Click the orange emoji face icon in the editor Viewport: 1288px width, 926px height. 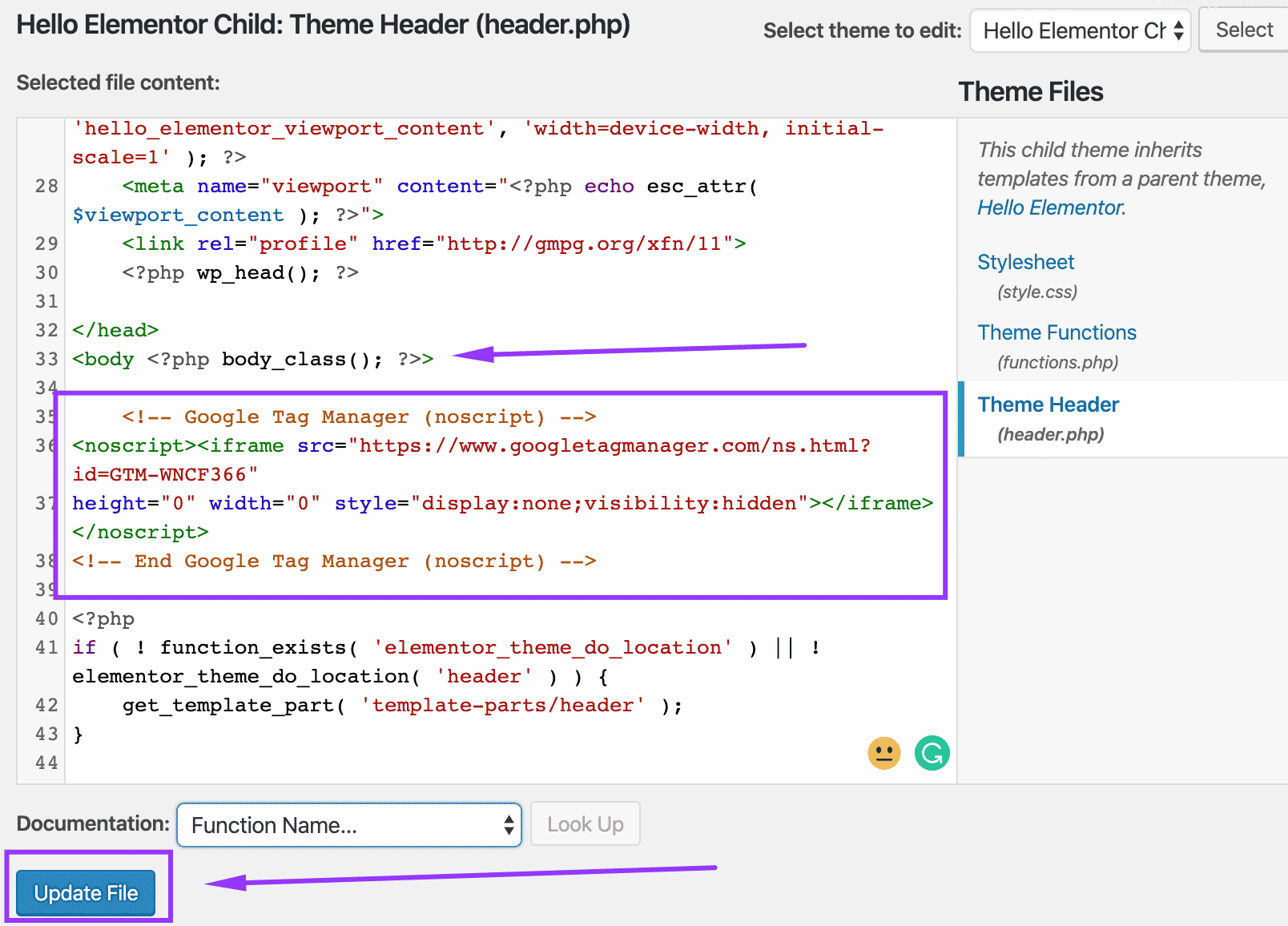883,753
